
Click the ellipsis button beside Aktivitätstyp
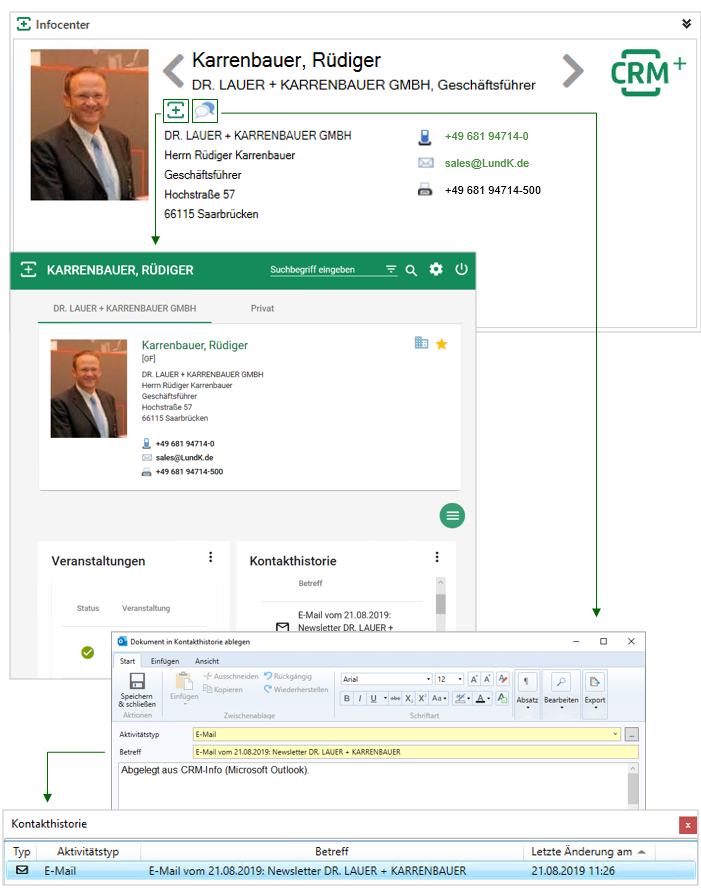[x=632, y=735]
